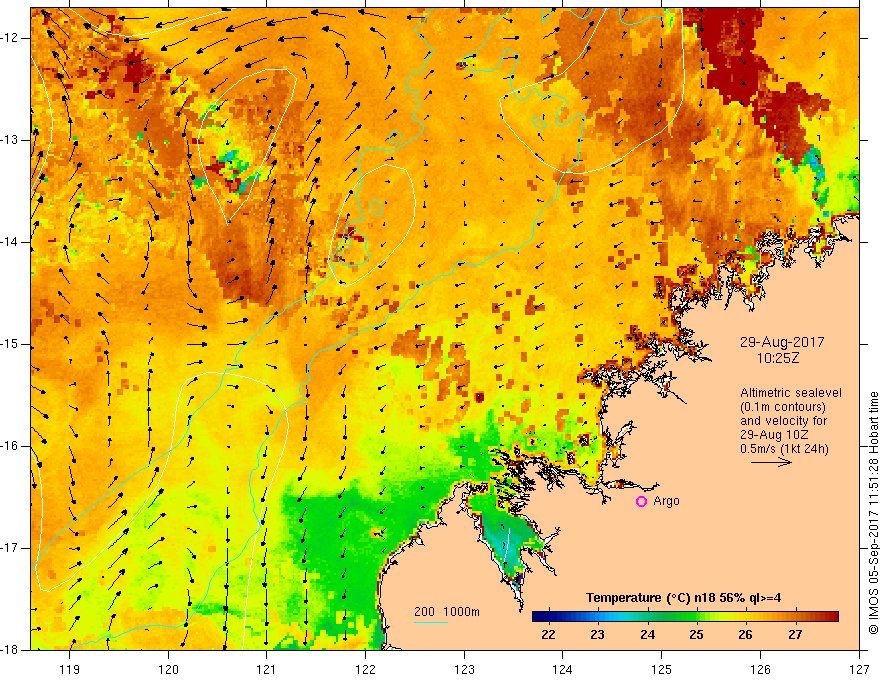The width and height of the screenshot is (880, 680).
Task: Click the "Temperature (°C) n18 56% ql>=4" title
Action: [683, 598]
